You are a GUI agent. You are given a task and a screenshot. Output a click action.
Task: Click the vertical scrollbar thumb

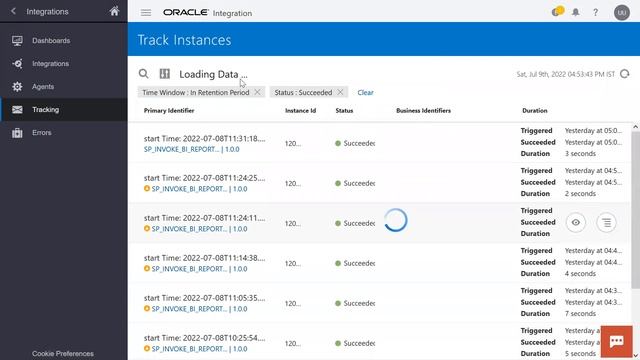[x=635, y=210]
